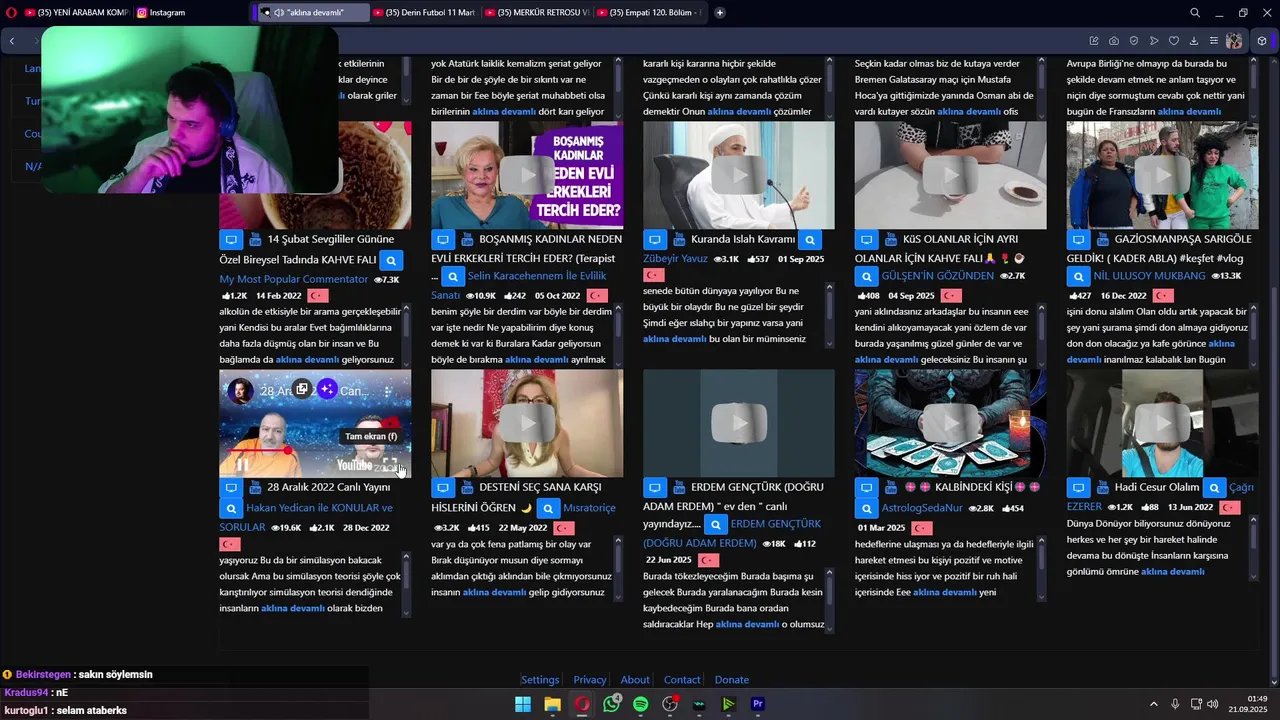1280x720 pixels.
Task: Open the About footer link
Action: [x=635, y=680]
